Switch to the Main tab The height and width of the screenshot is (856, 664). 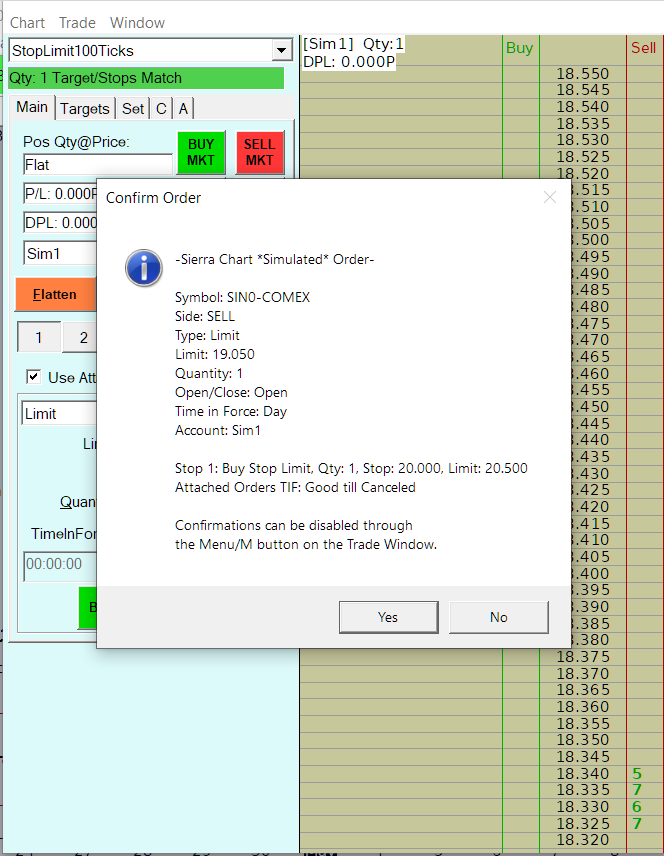tap(32, 108)
